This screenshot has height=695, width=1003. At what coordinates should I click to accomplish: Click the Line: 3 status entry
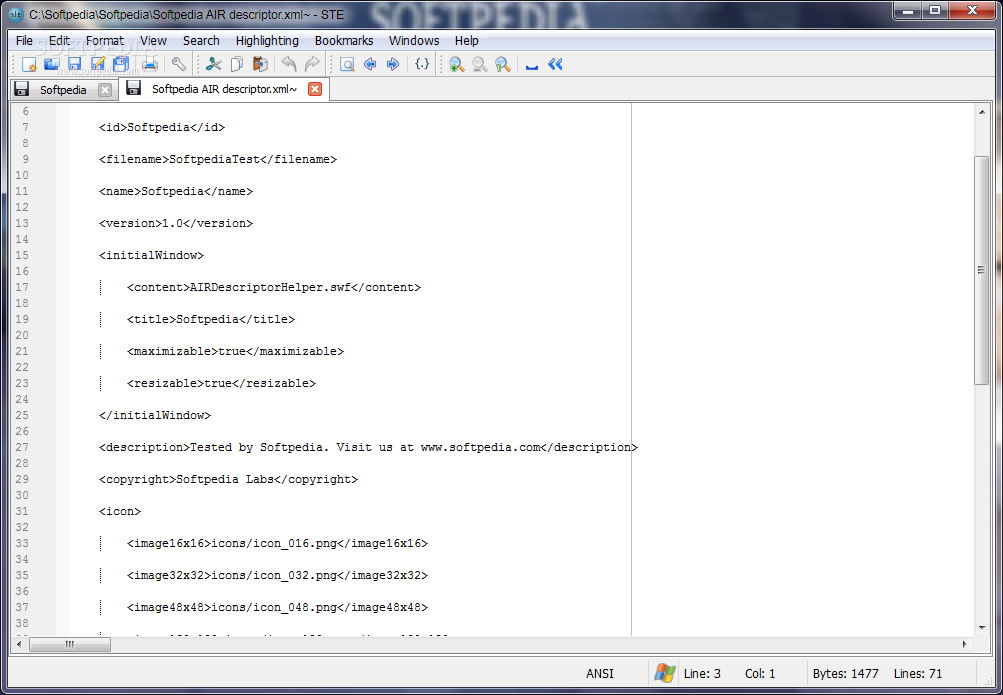[702, 673]
